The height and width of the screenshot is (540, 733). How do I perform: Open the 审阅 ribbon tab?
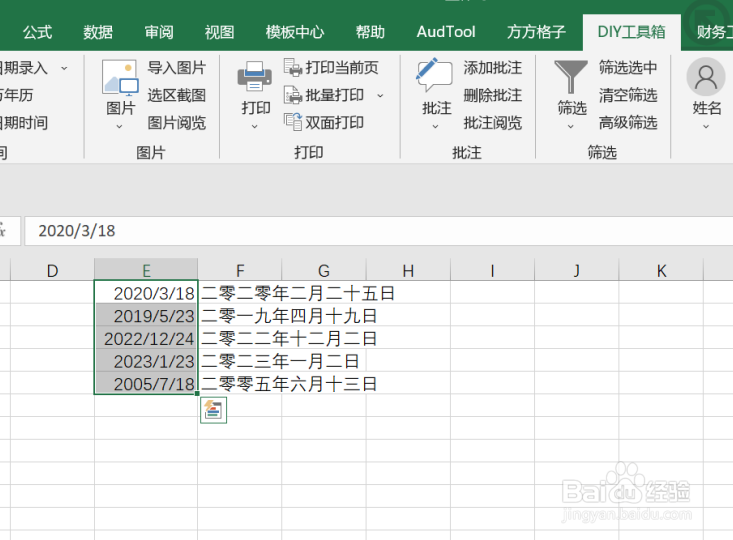tap(159, 32)
